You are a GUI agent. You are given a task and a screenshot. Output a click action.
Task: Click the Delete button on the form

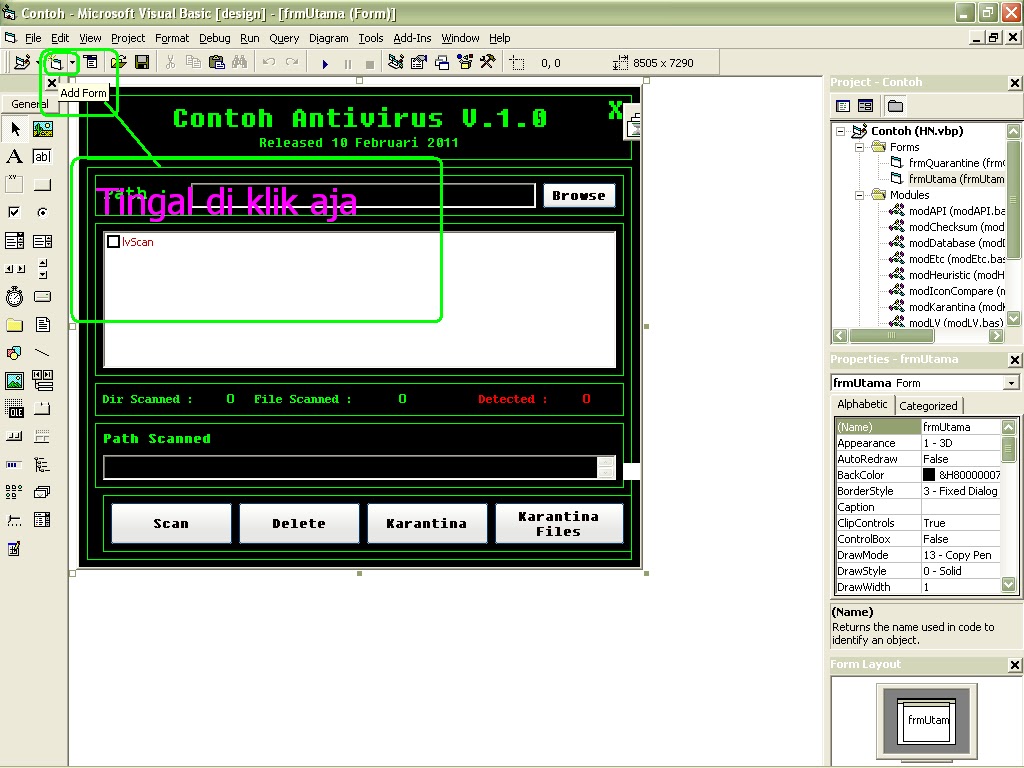point(299,523)
